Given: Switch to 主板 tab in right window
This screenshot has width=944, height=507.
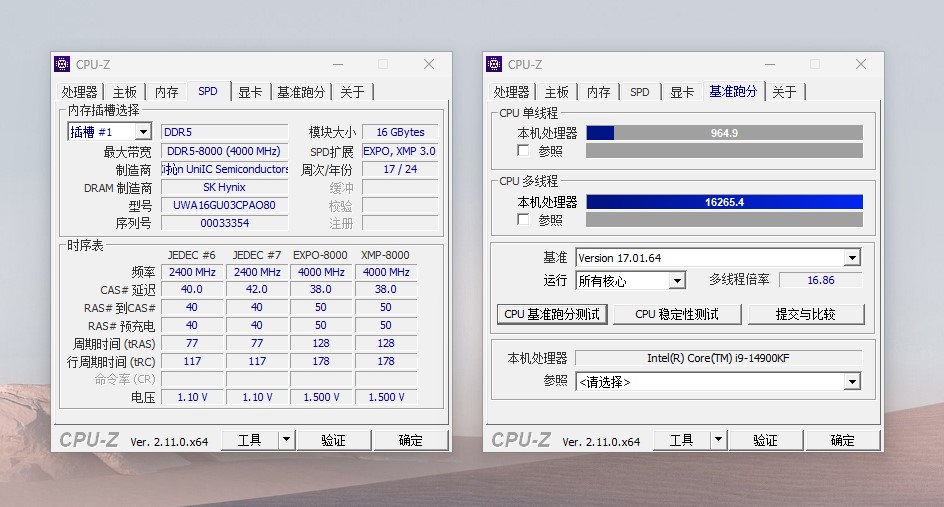Looking at the screenshot, I should coord(557,92).
